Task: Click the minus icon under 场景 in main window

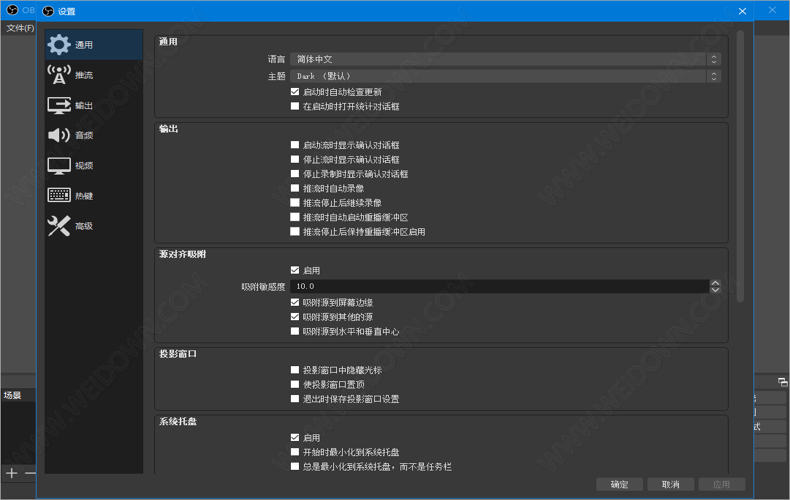Action: [x=30, y=473]
